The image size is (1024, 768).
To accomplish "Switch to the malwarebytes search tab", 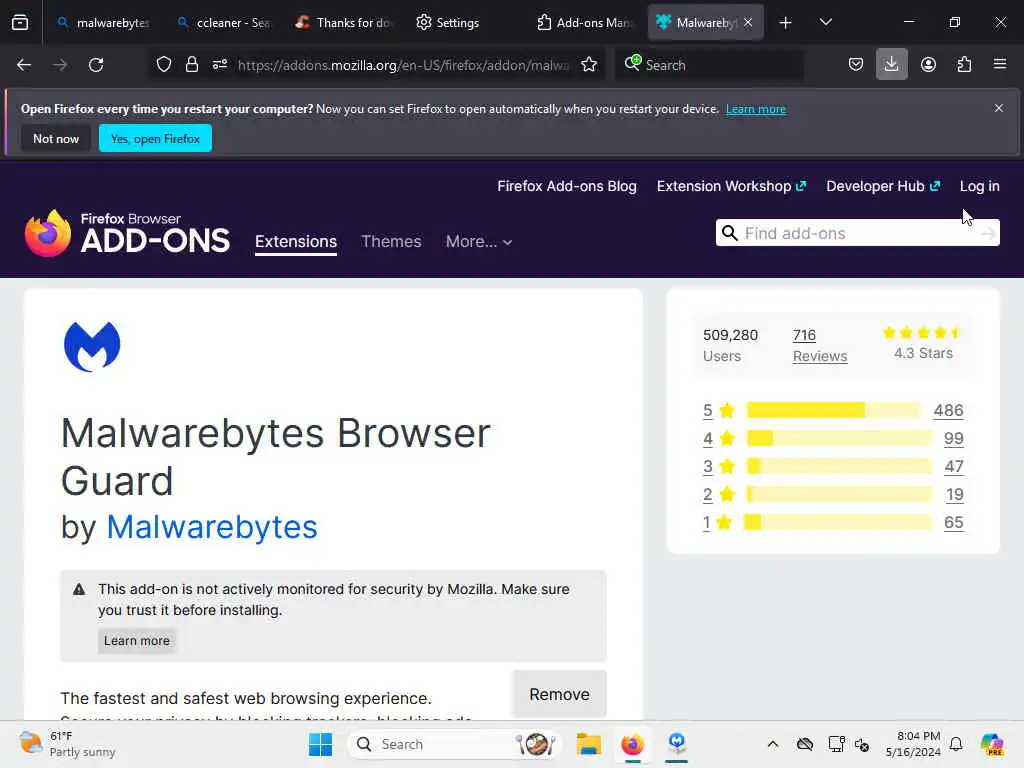I will [103, 23].
